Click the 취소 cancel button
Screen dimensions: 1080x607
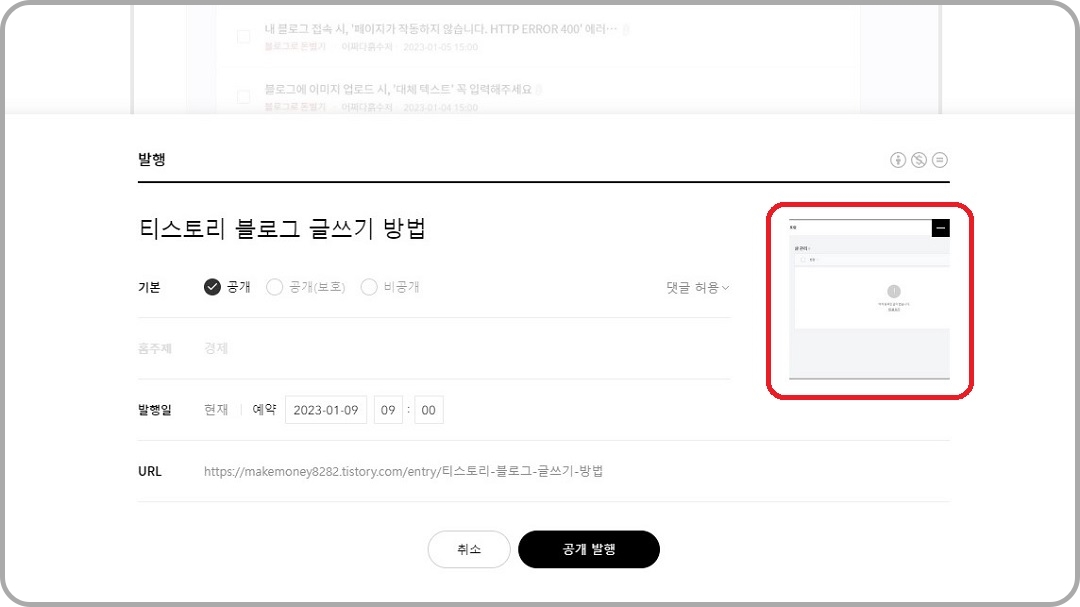tap(469, 549)
